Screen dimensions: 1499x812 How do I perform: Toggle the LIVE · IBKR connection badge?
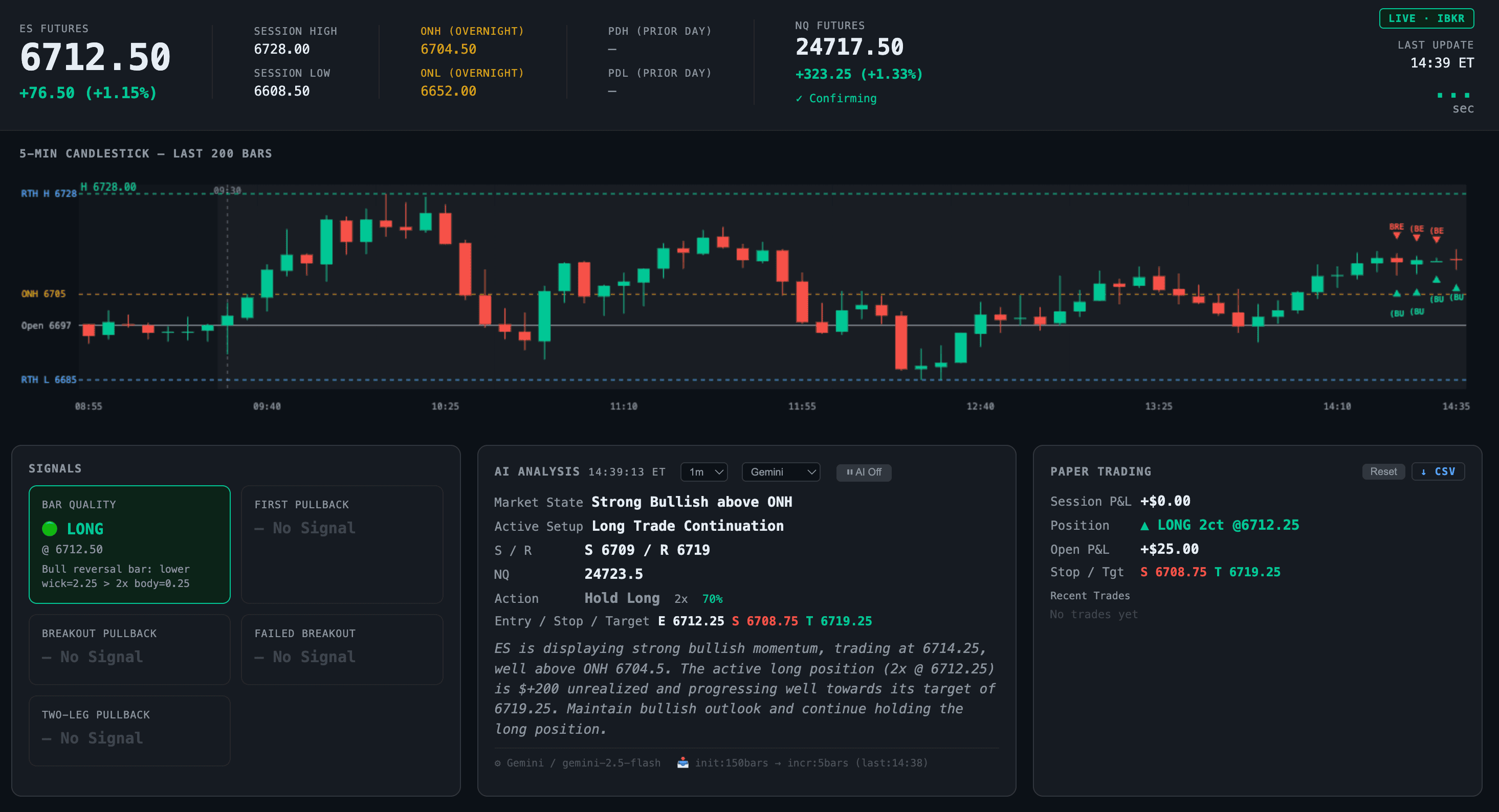coord(1426,18)
